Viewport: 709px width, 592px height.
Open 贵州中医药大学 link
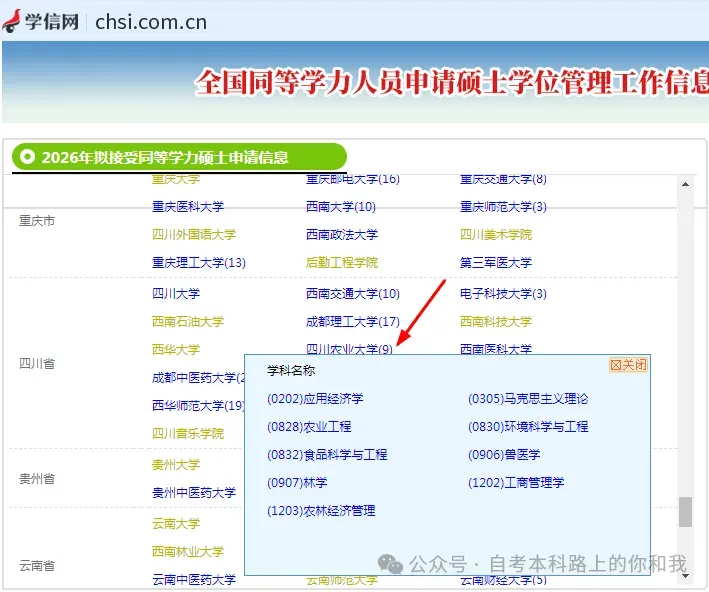coord(194,493)
